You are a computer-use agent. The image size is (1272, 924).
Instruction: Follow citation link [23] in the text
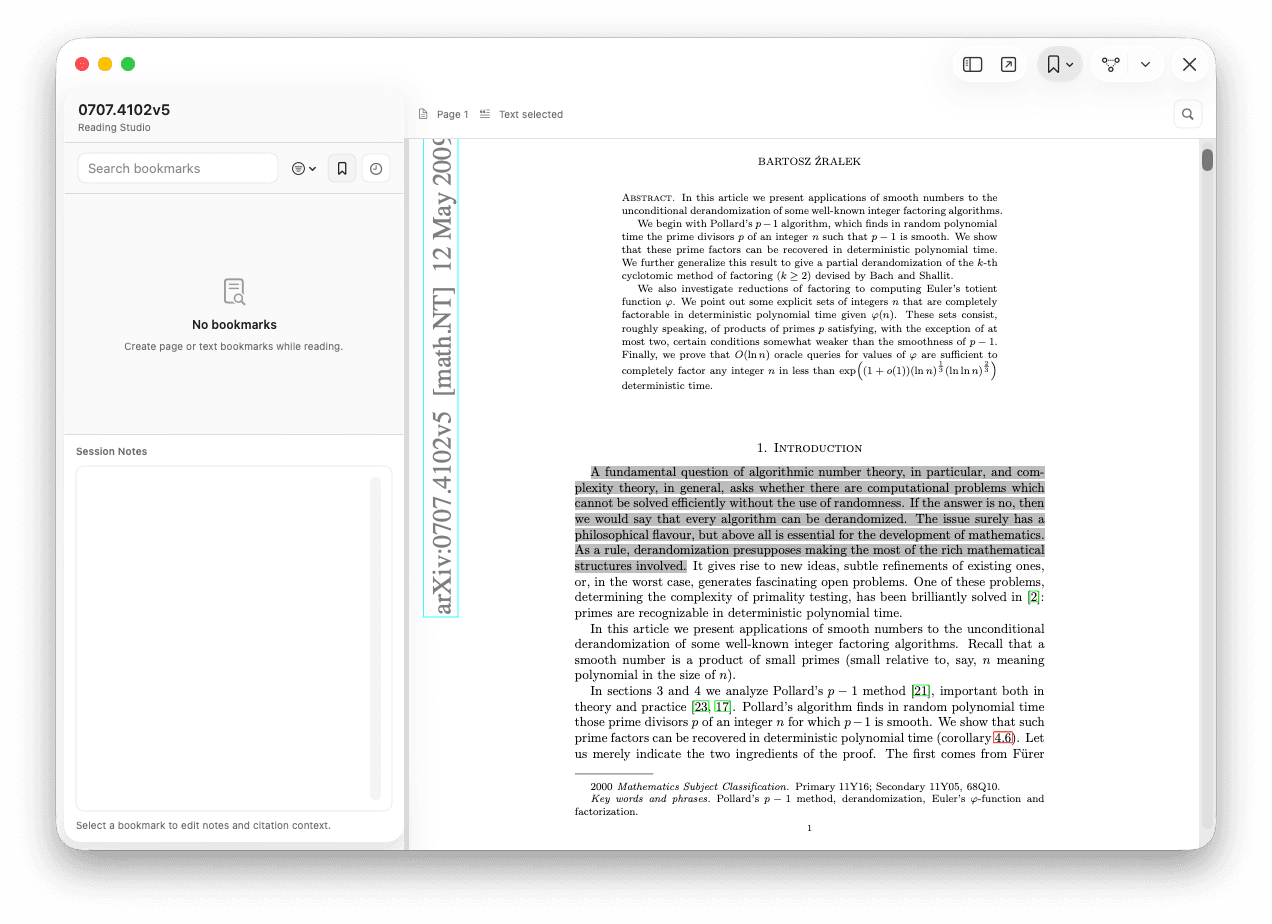(x=701, y=707)
